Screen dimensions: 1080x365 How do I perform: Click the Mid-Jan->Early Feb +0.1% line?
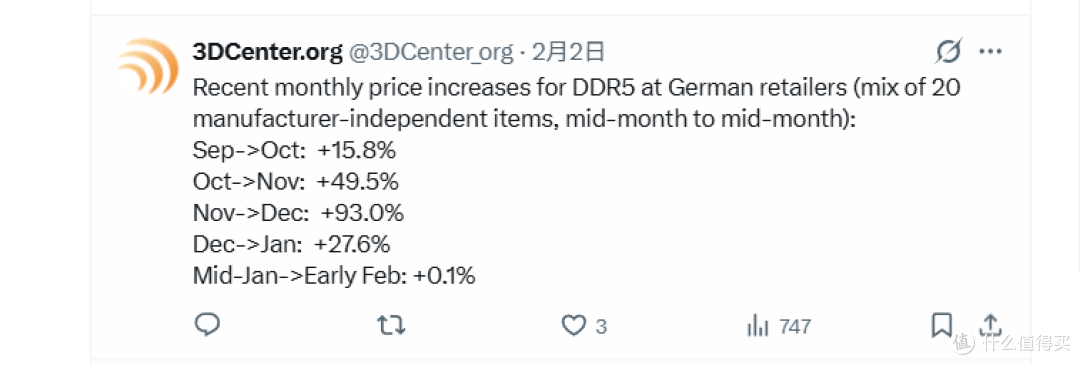click(334, 276)
